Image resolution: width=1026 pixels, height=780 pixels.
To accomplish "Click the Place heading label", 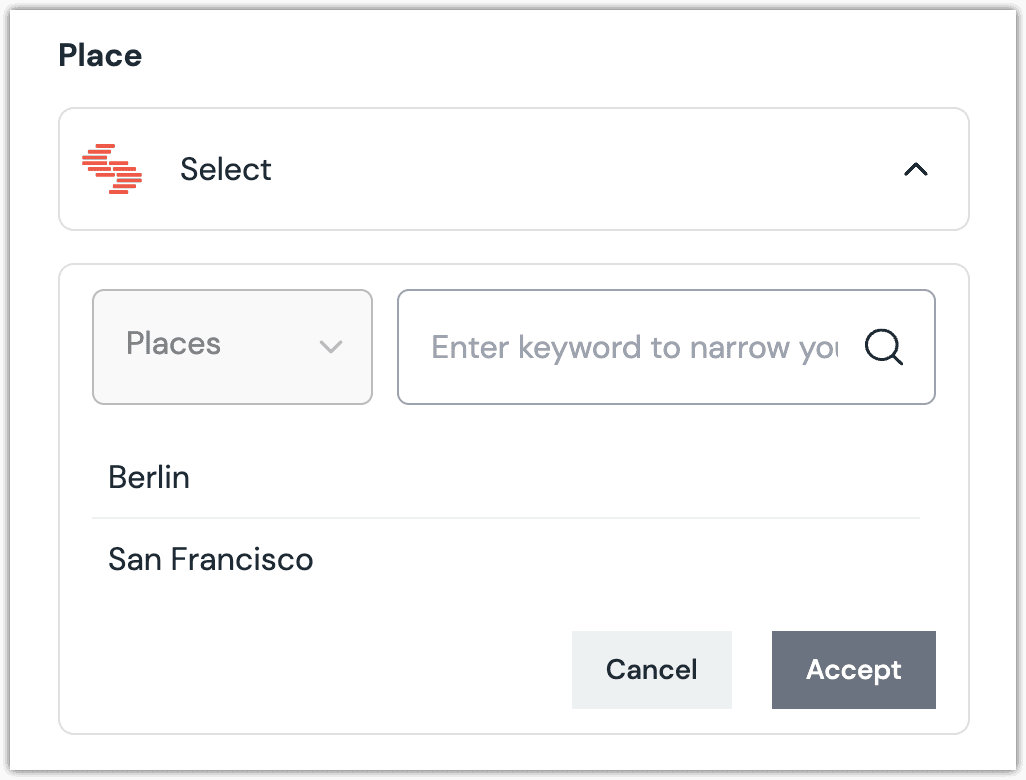I will click(100, 55).
